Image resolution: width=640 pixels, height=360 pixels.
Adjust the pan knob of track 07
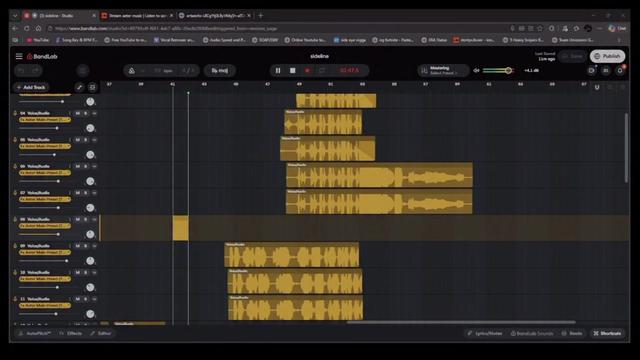tap(90, 208)
